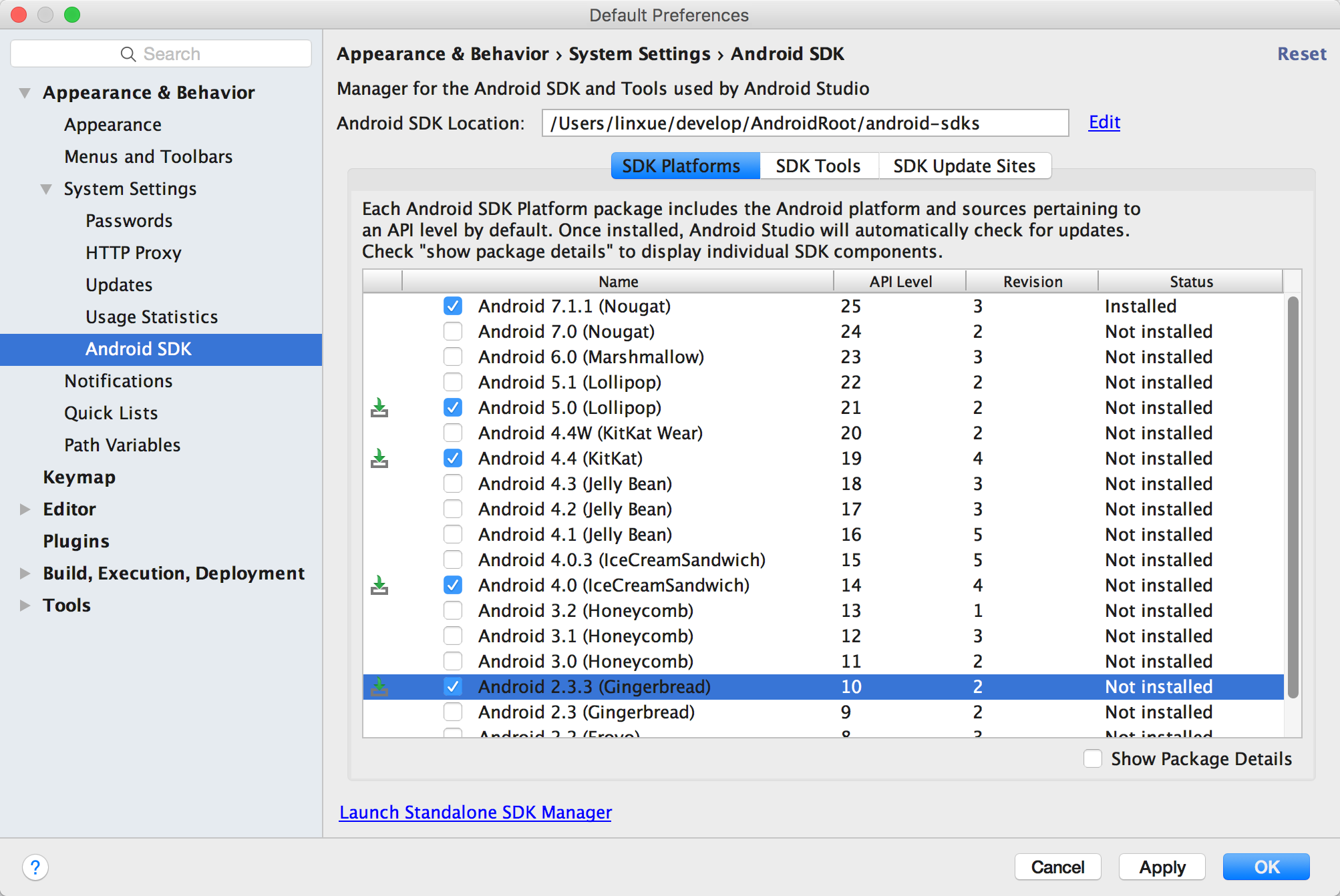Uncheck Android 5.0 (Lollipop) checkbox
The image size is (1340, 896).
pos(453,407)
